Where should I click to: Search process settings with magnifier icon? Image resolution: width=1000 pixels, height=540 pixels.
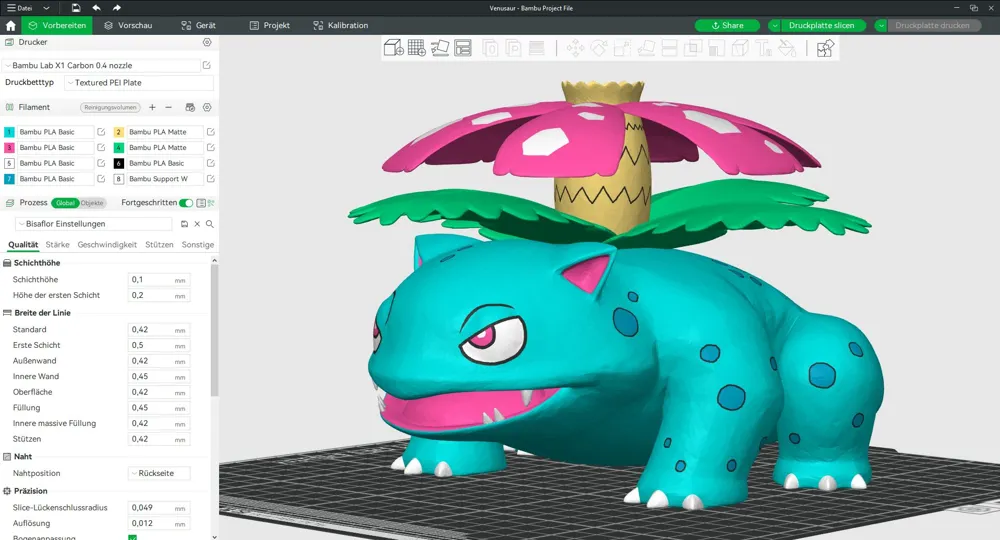point(209,224)
